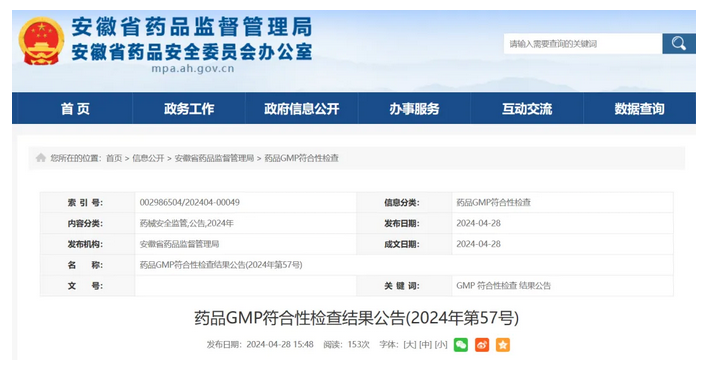Set font size to small [小]
Viewport: 717px width, 379px height.
coord(441,344)
